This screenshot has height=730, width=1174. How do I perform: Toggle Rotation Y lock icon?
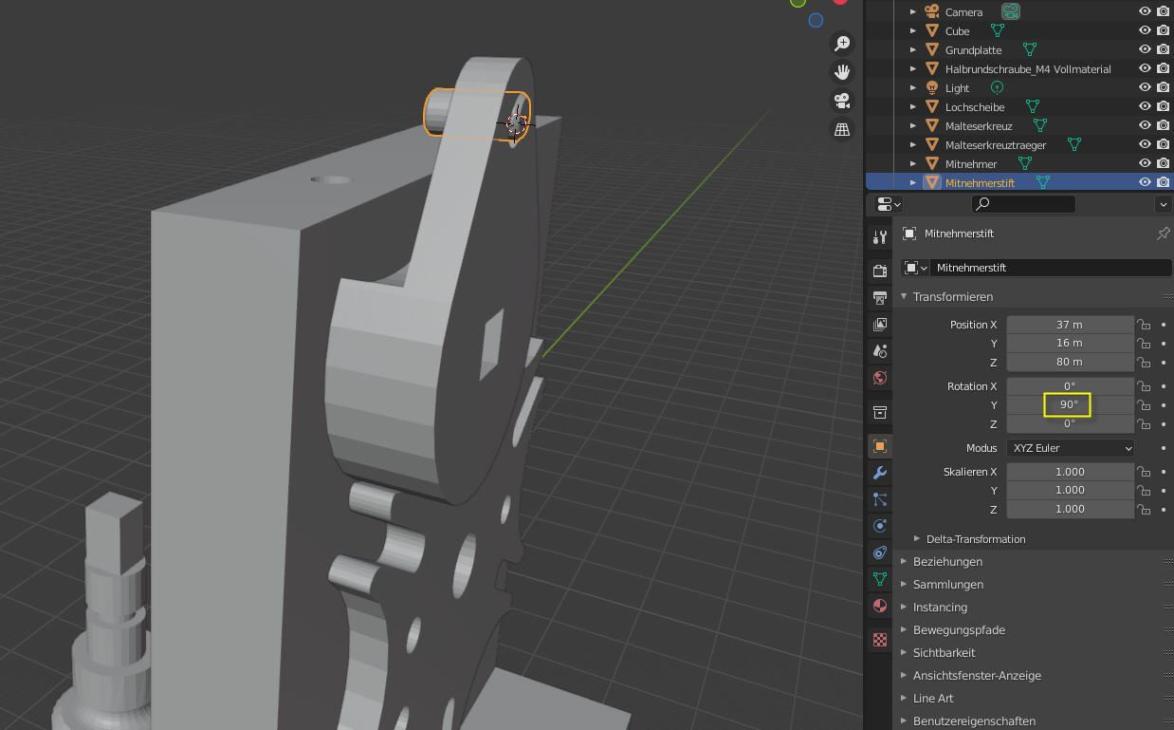coord(1143,405)
